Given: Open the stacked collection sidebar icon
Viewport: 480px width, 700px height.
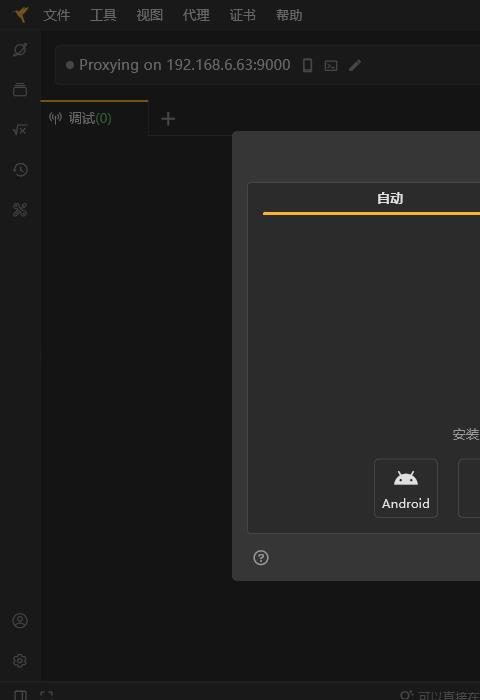Looking at the screenshot, I should click(x=20, y=90).
